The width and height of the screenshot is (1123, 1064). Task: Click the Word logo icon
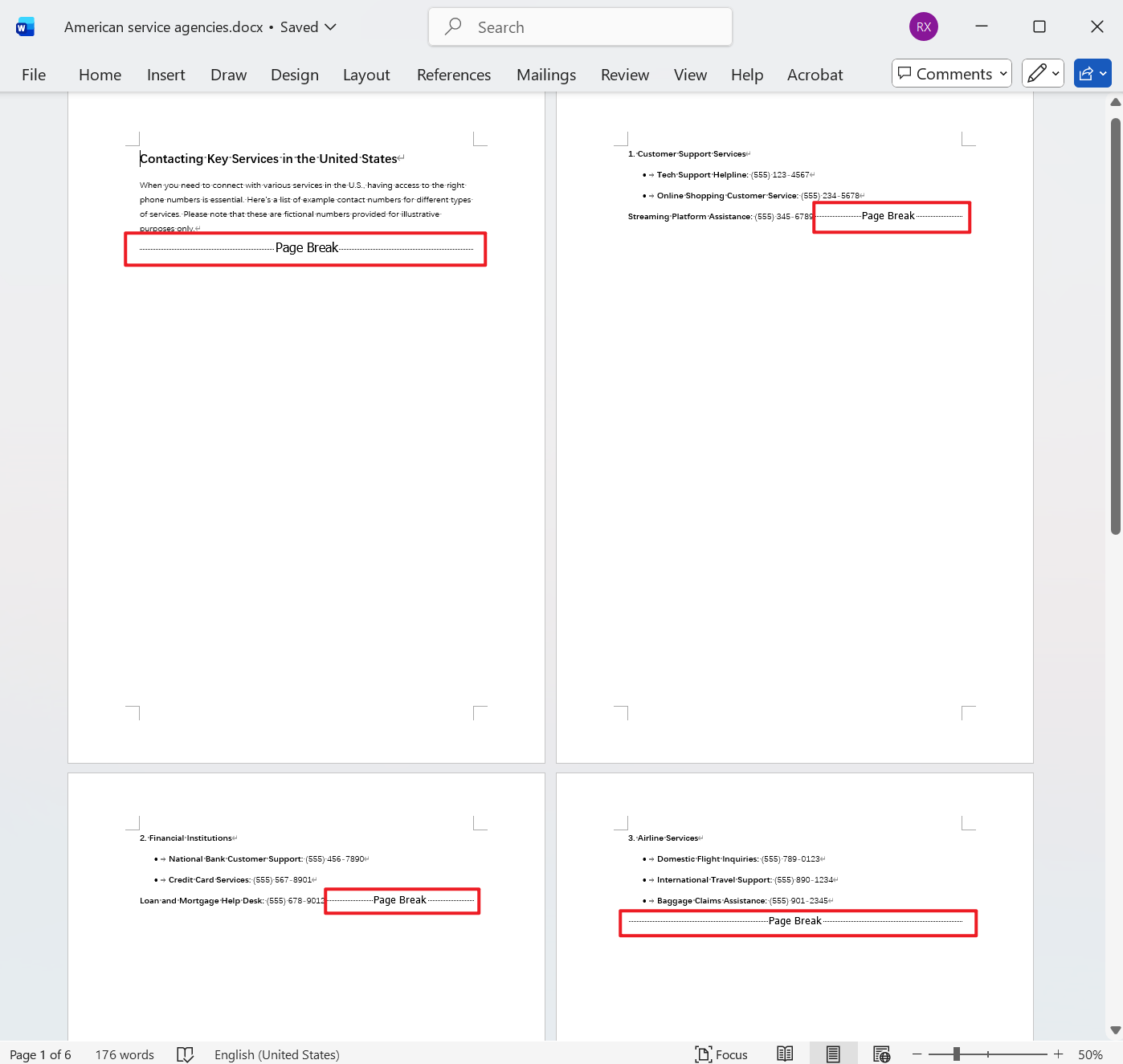(25, 26)
